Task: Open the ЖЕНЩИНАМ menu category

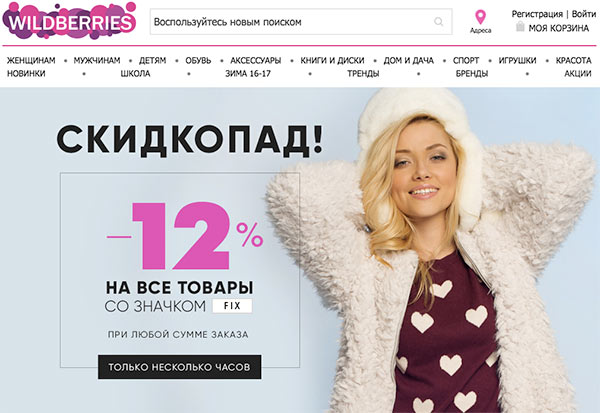Action: (31, 60)
